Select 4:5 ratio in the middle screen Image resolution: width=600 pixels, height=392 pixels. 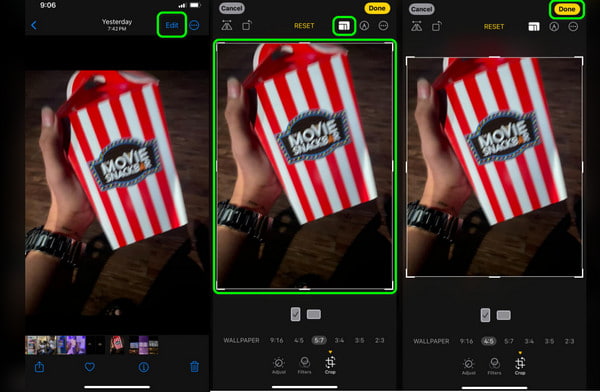pyautogui.click(x=298, y=340)
